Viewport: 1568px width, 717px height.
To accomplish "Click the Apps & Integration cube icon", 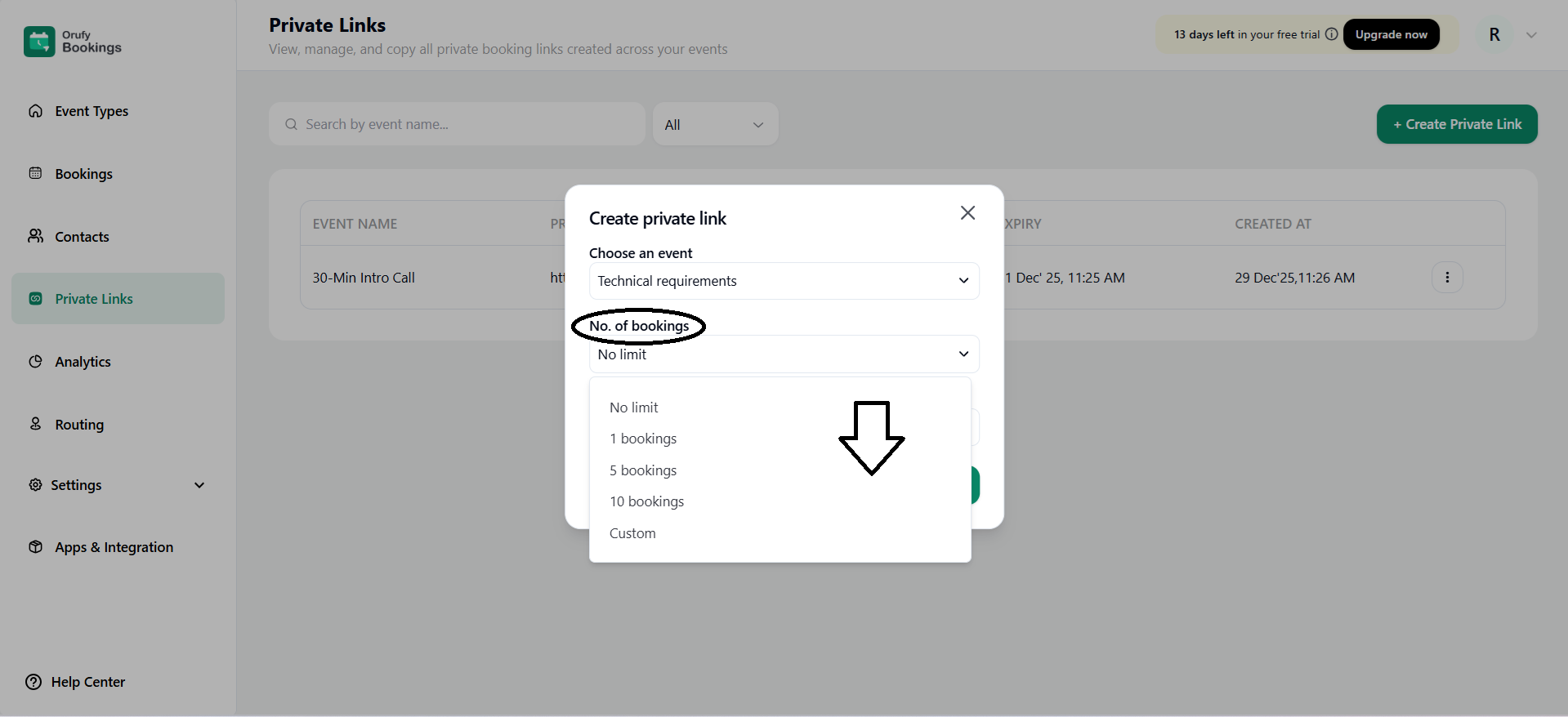I will (x=35, y=546).
